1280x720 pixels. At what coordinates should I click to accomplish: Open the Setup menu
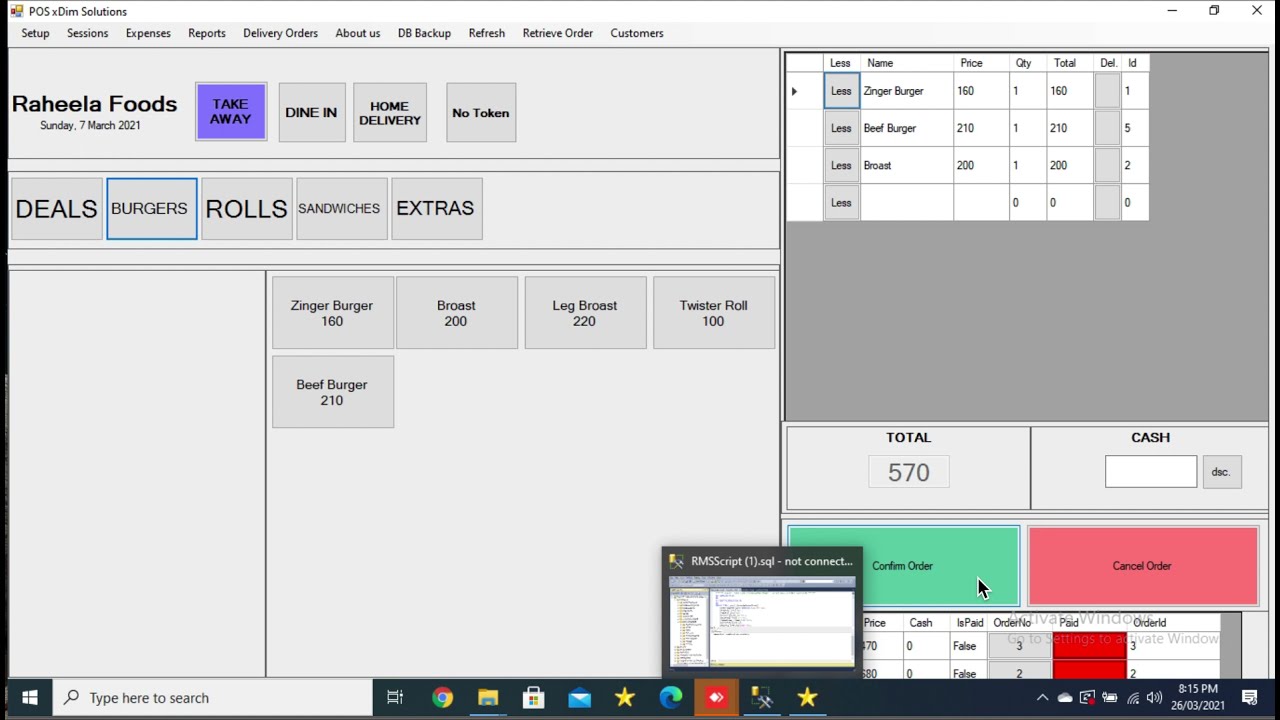click(x=35, y=33)
